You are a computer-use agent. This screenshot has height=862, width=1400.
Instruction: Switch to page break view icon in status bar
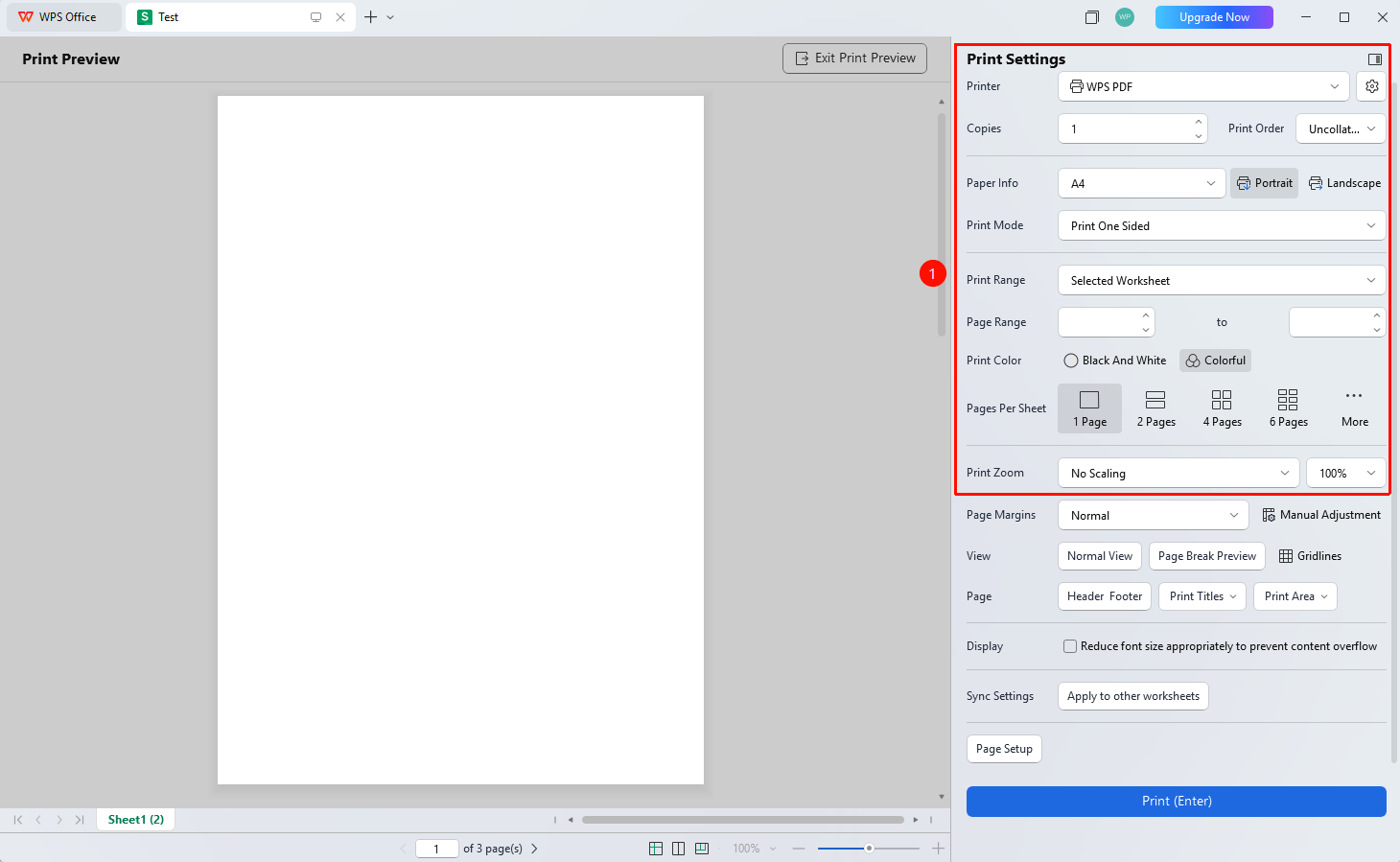[x=702, y=849]
